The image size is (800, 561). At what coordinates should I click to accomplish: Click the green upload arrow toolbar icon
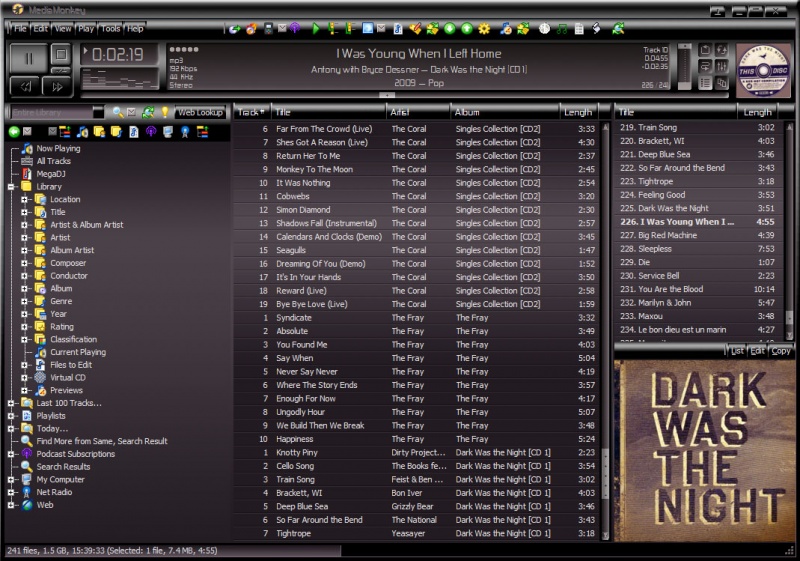[466, 29]
